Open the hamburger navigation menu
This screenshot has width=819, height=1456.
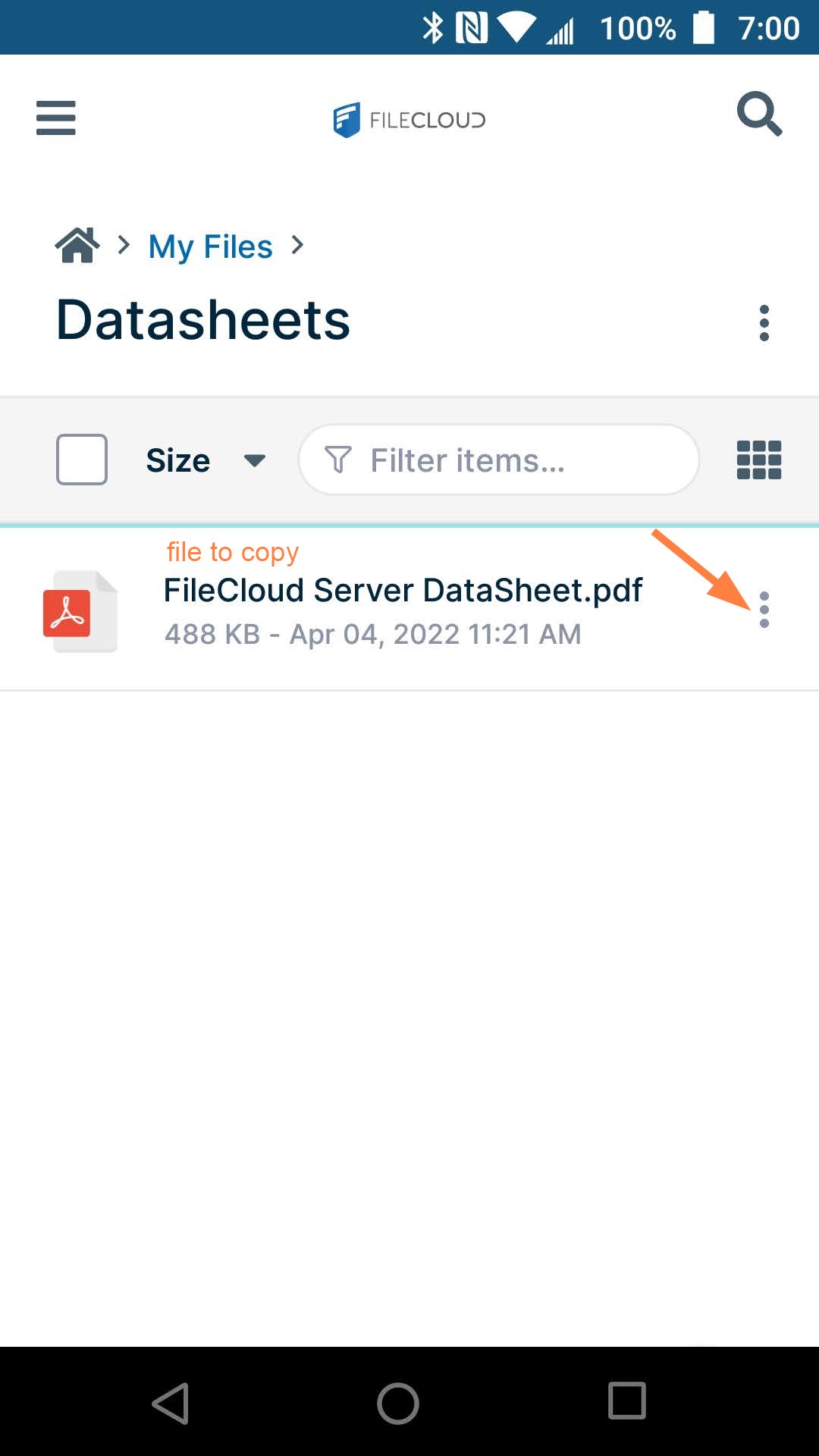point(56,118)
